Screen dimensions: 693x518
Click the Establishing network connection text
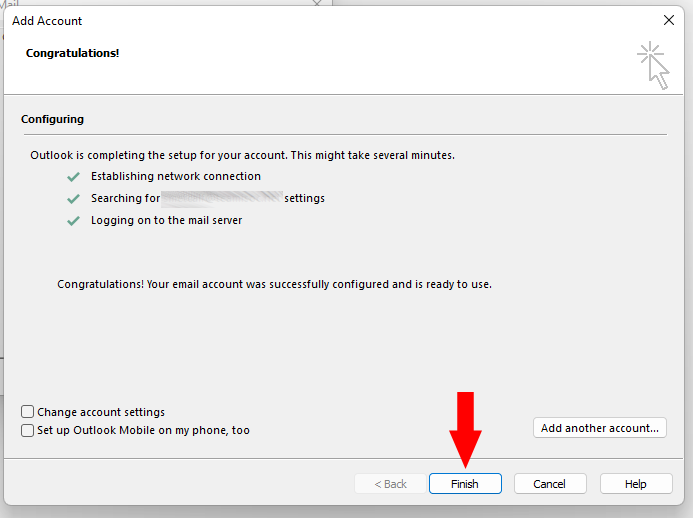click(x=176, y=176)
